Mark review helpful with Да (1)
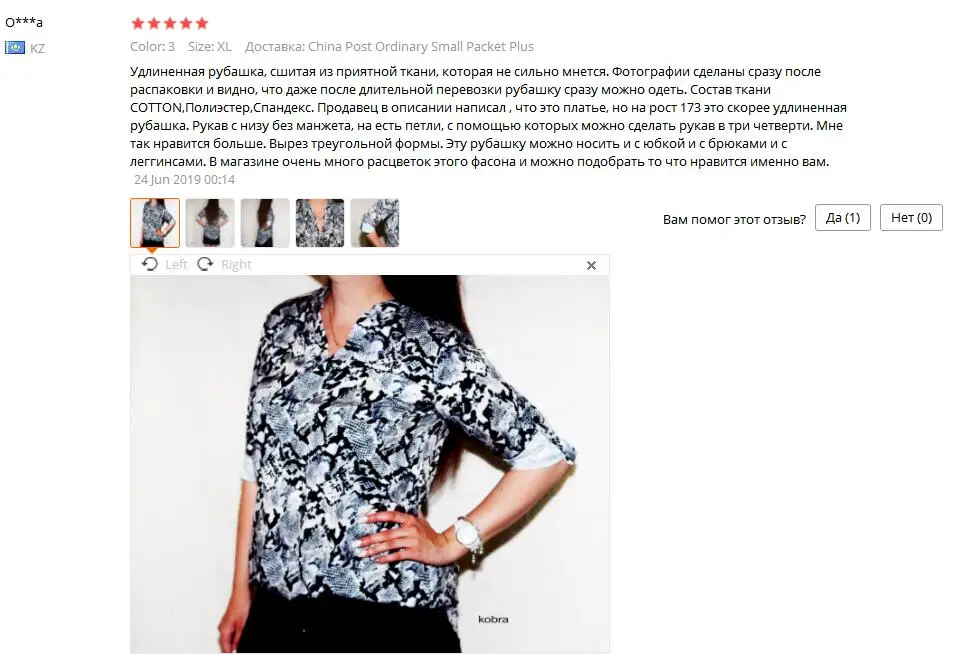Screen dimensions: 969x654 coord(843,218)
